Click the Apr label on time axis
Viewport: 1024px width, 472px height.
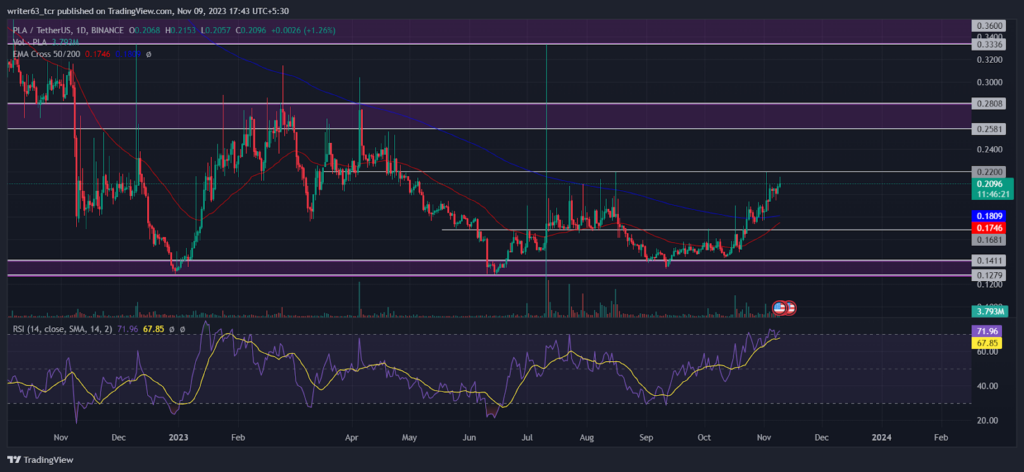coord(353,439)
